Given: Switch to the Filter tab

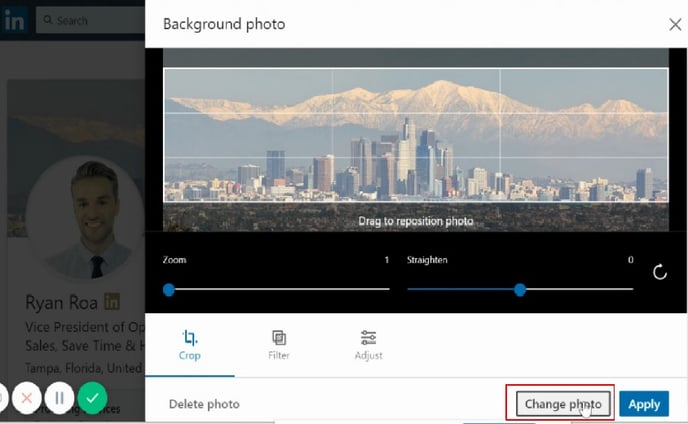Looking at the screenshot, I should click(279, 345).
